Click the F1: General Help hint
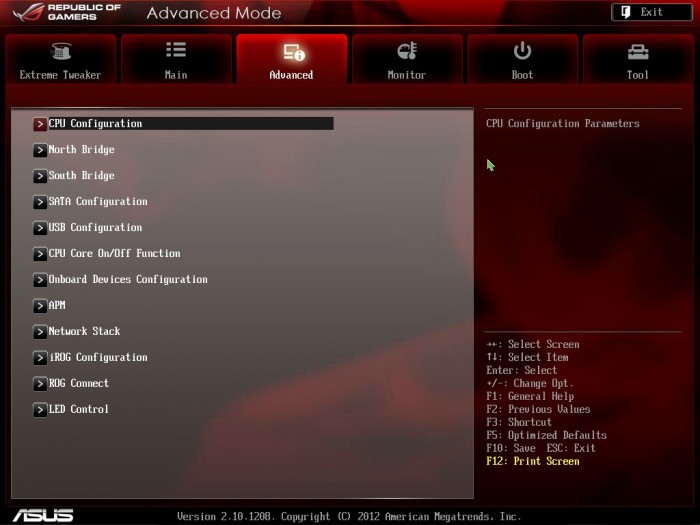The height and width of the screenshot is (525, 700). [x=530, y=396]
